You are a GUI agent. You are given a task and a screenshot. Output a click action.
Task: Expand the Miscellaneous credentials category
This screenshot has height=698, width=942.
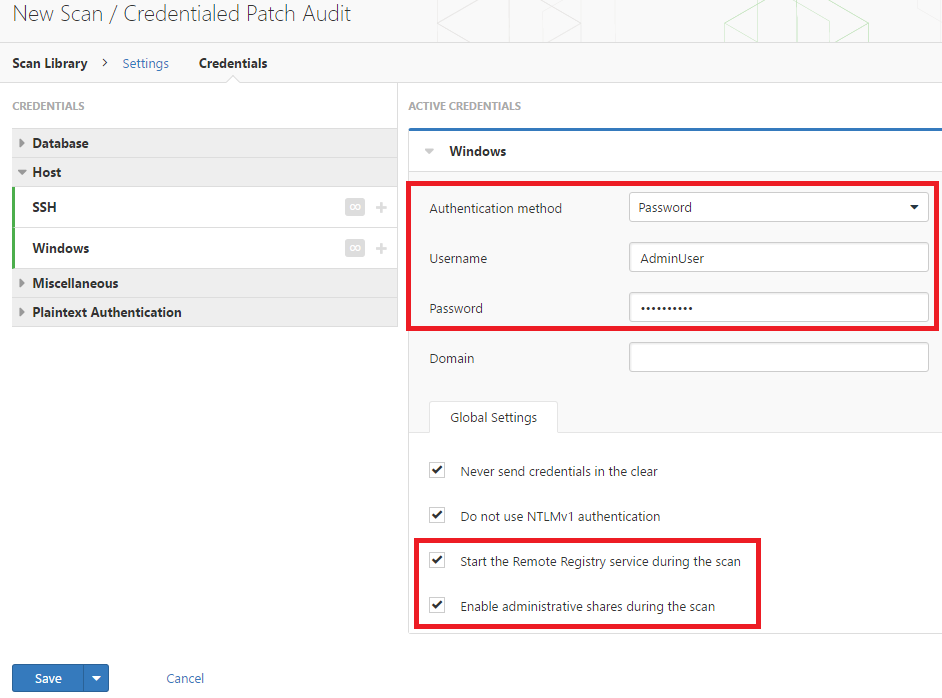[204, 283]
